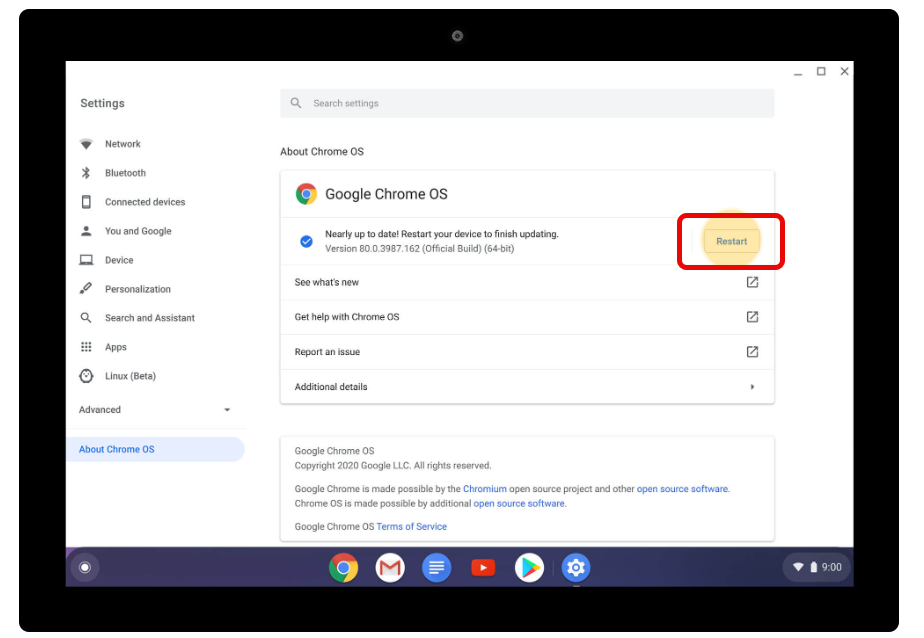Open You and Google settings

pyautogui.click(x=139, y=231)
